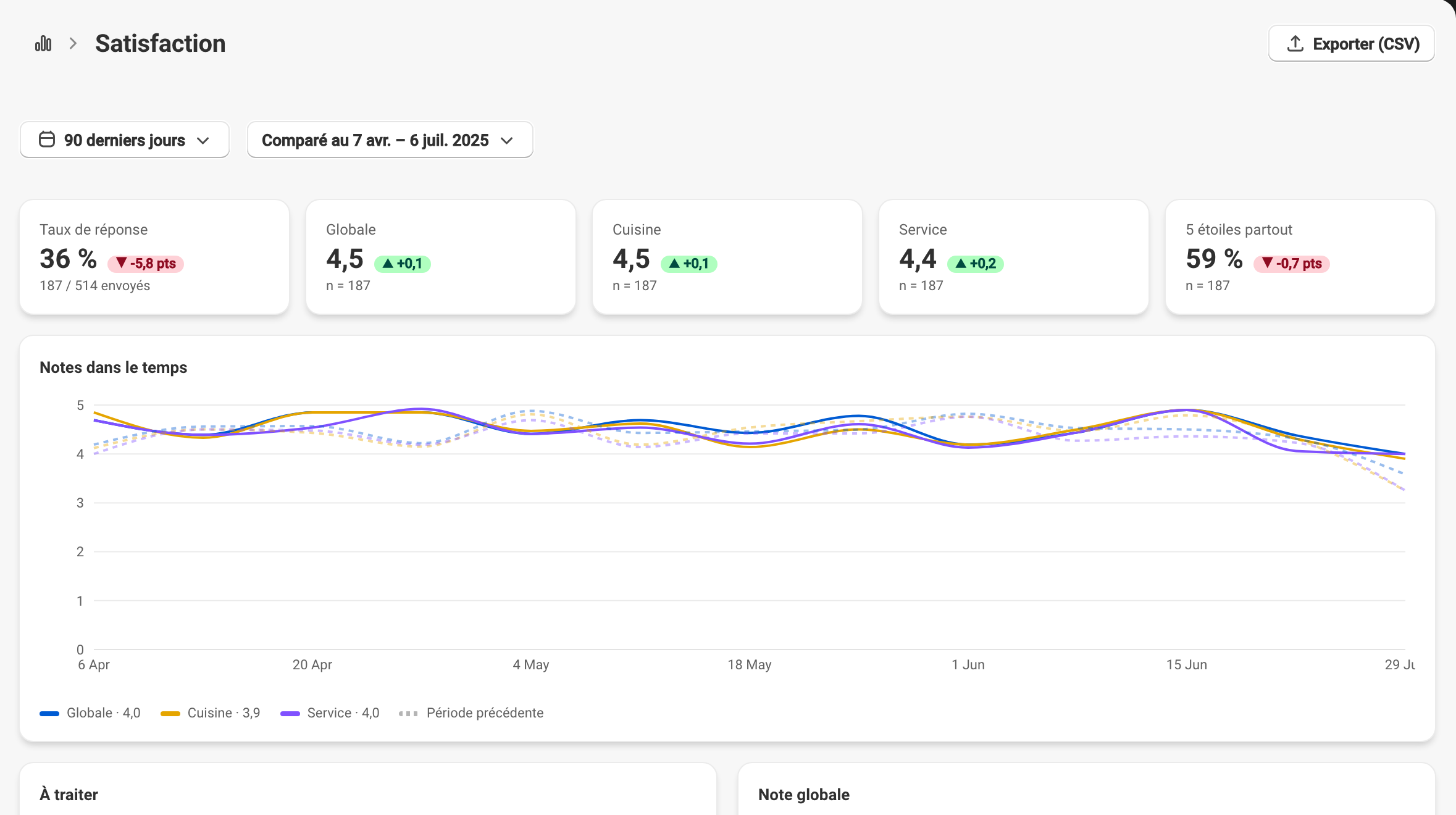Open the Cuisine score card

[727, 257]
